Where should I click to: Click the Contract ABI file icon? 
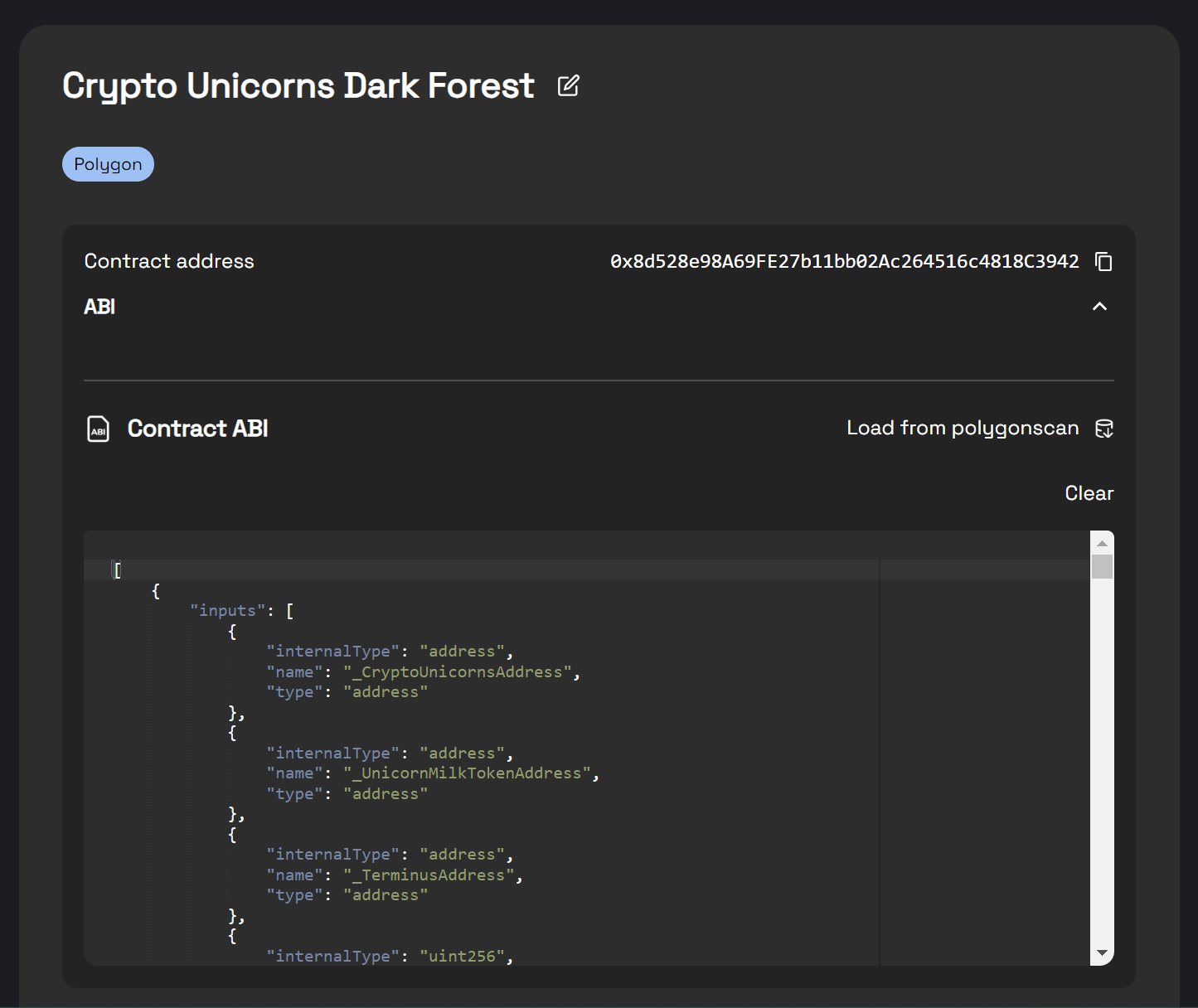pyautogui.click(x=99, y=429)
